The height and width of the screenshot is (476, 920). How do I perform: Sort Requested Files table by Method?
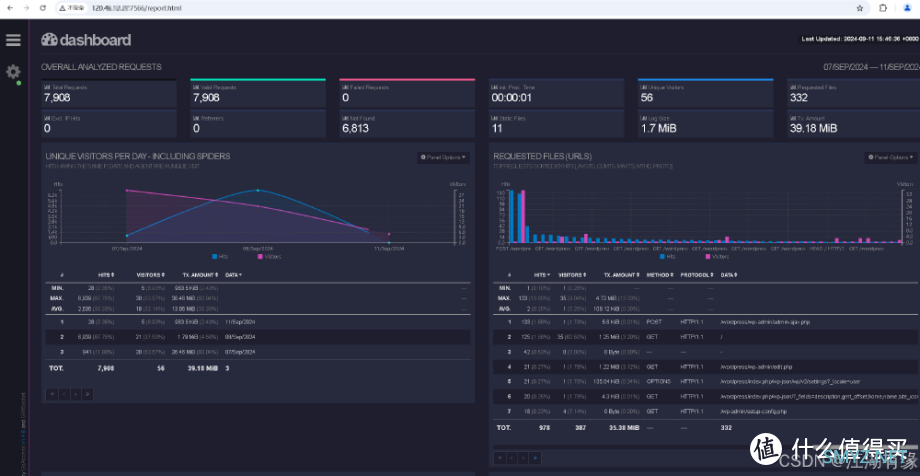(x=660, y=275)
